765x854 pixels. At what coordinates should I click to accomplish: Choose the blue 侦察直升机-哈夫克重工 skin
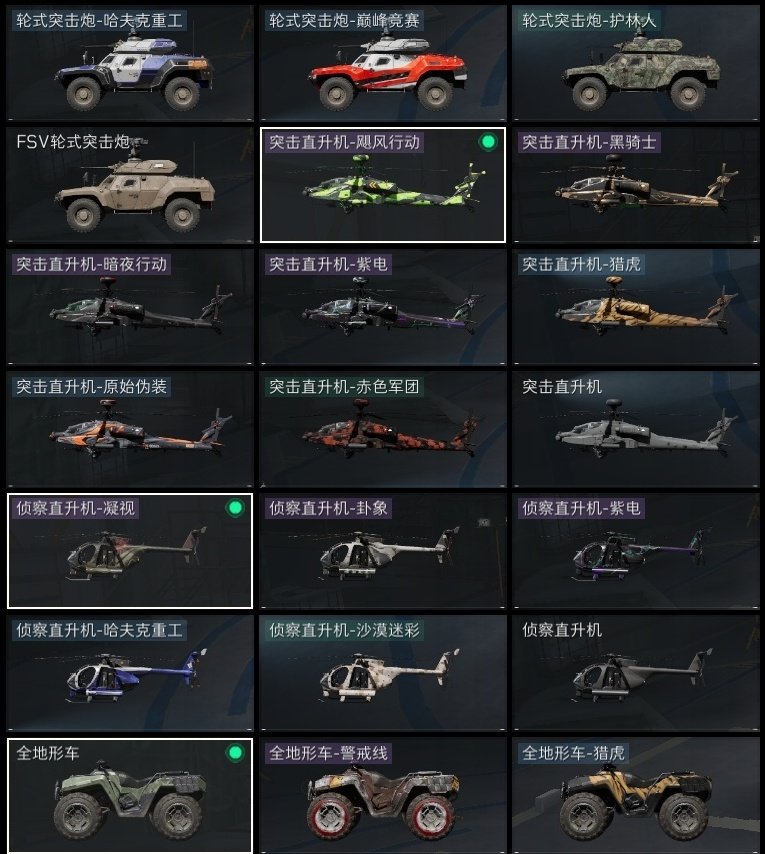click(130, 673)
